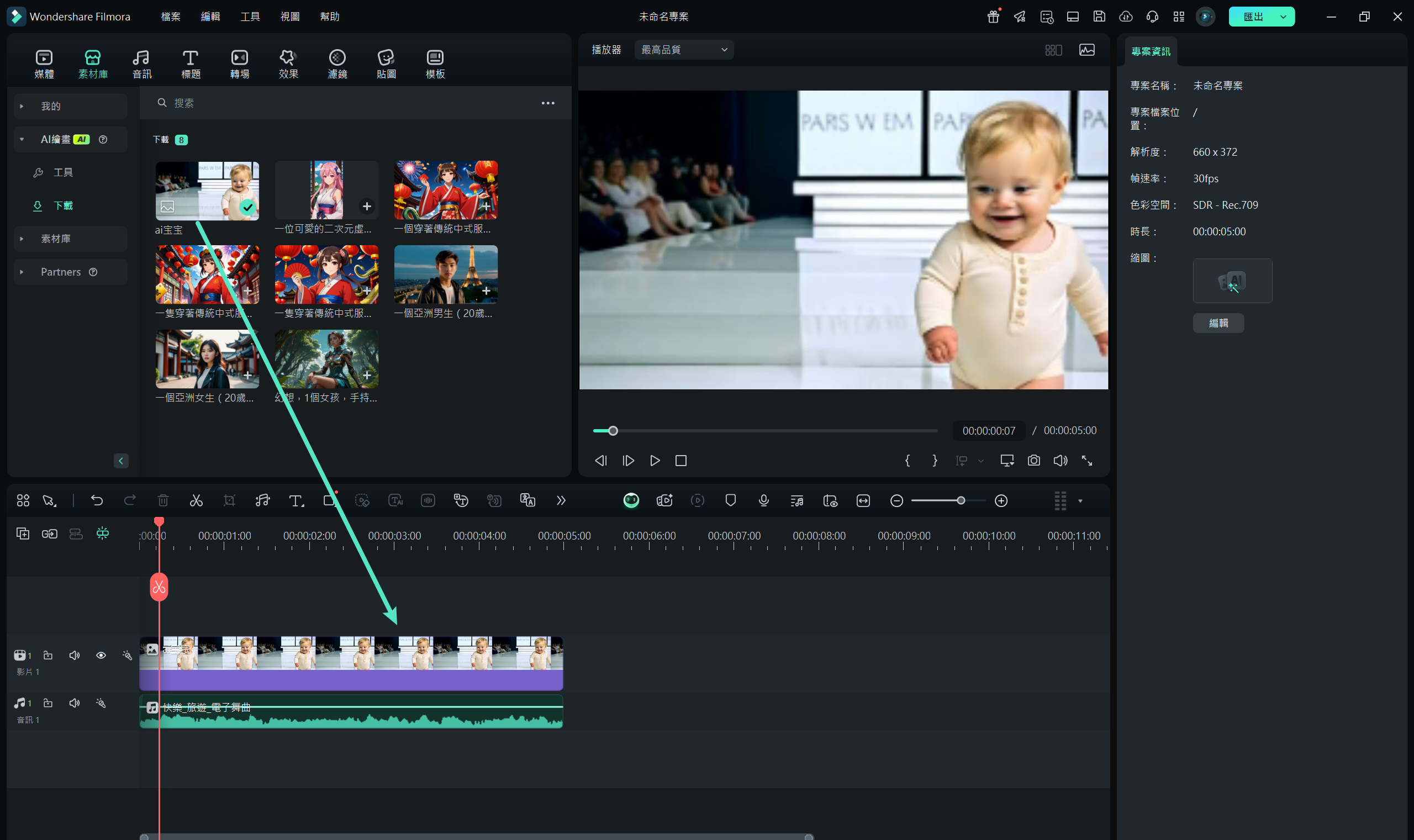Open the 轉場 transitions panel
The width and height of the screenshot is (1414, 840).
tap(239, 64)
